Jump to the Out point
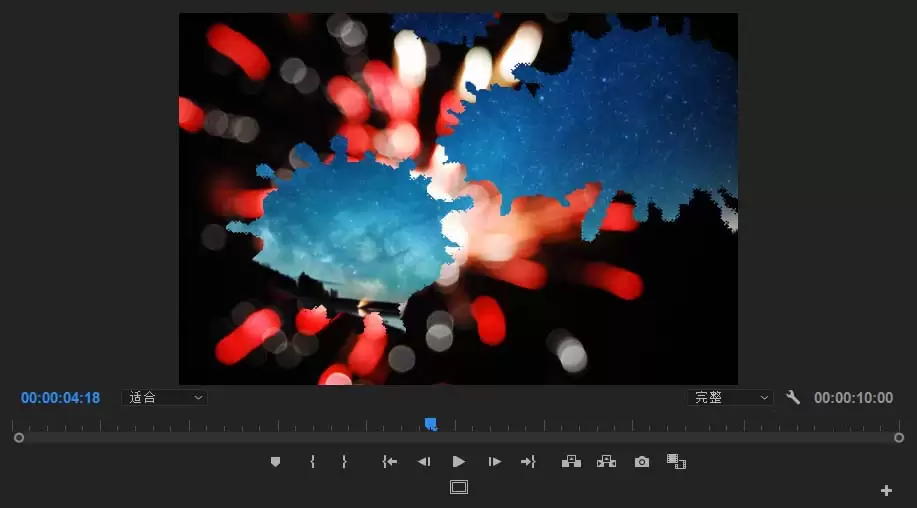Image resolution: width=917 pixels, height=508 pixels. (x=528, y=462)
